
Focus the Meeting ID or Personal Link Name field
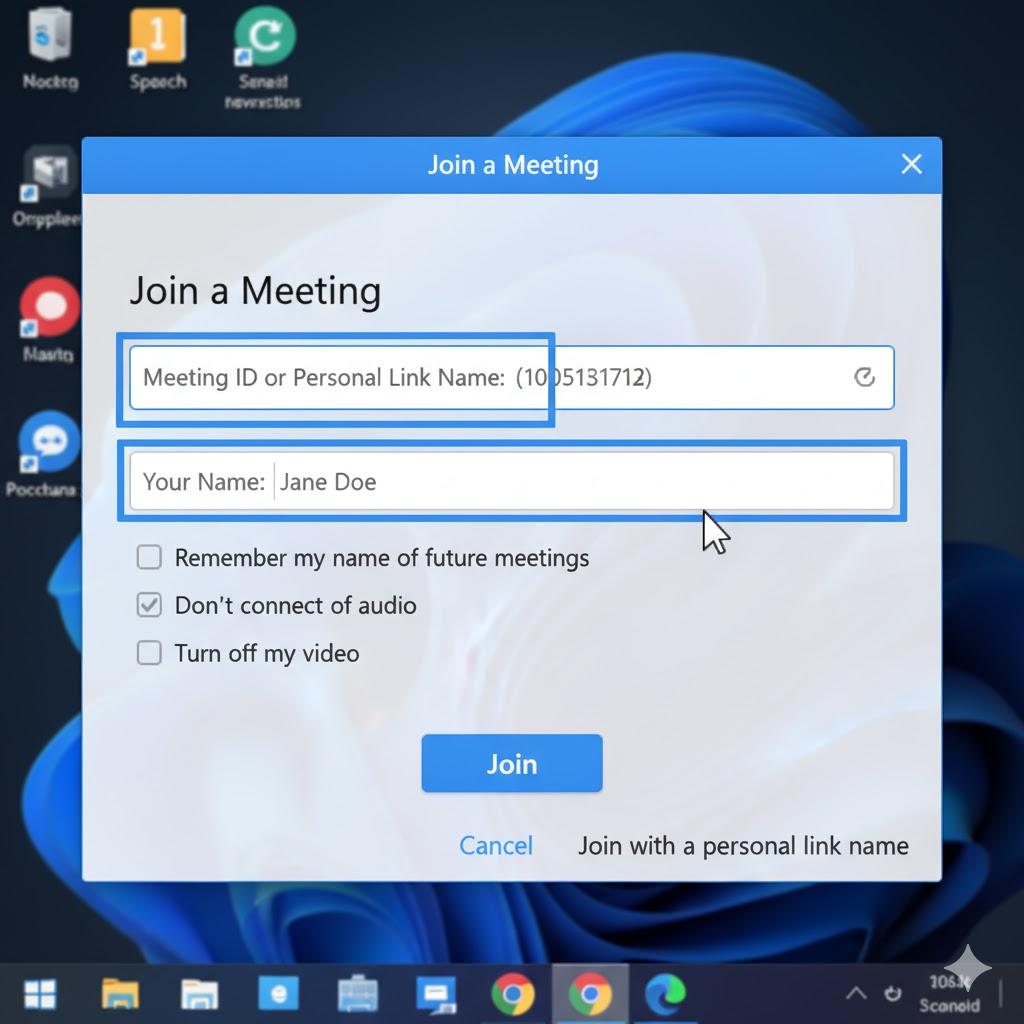coord(511,377)
